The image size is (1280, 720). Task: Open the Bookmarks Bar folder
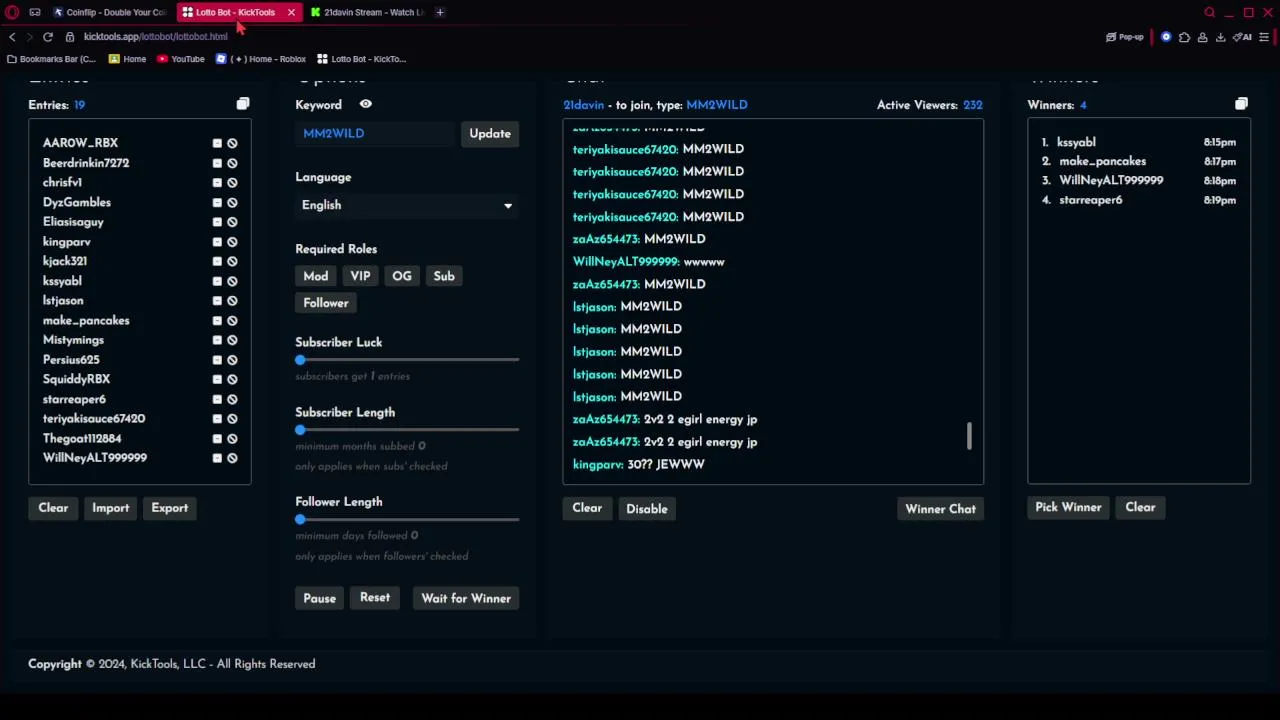pos(52,59)
